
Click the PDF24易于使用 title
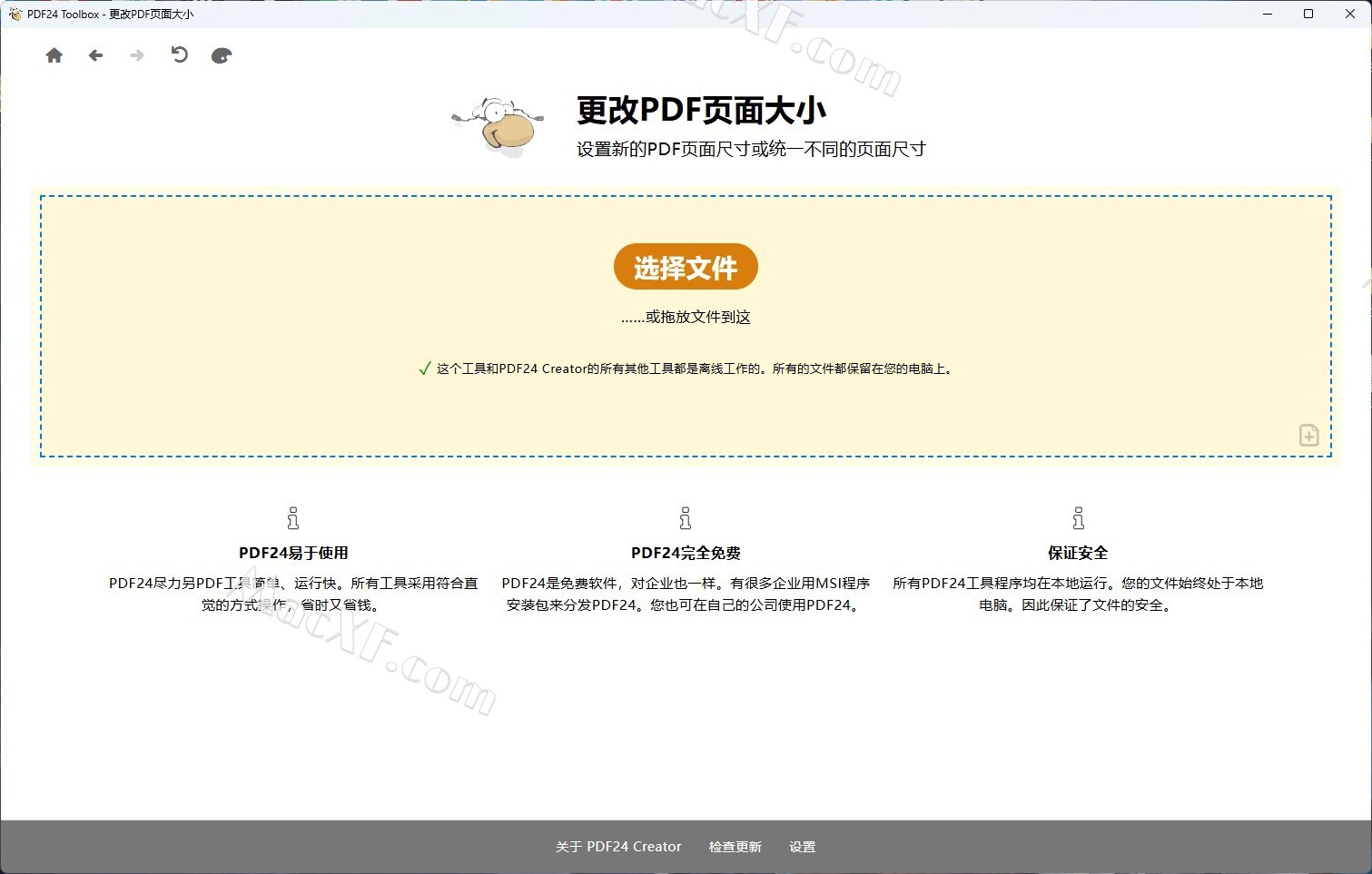point(293,553)
